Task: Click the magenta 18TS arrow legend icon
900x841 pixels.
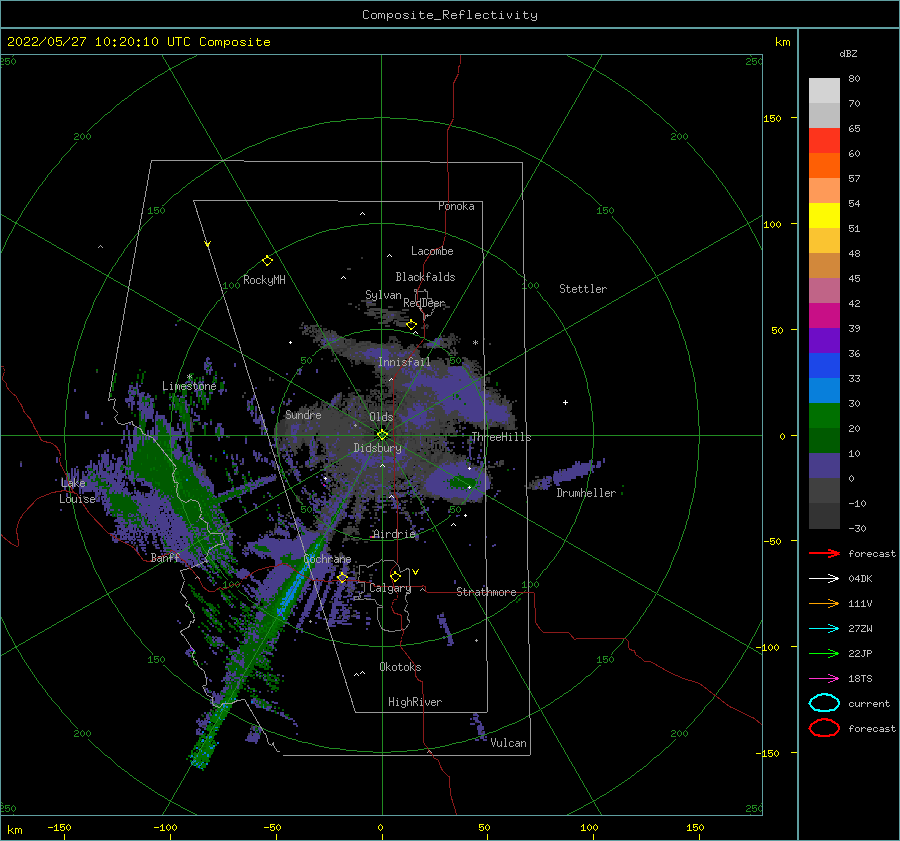Action: [824, 679]
